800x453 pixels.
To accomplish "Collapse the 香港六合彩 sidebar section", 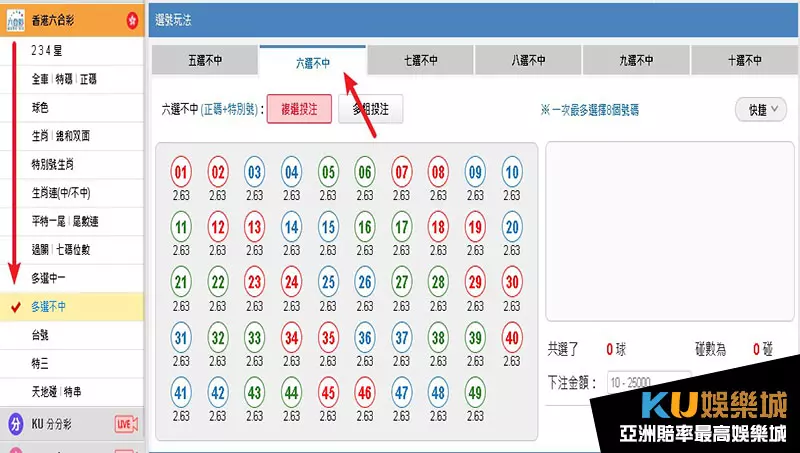I will tap(70, 19).
